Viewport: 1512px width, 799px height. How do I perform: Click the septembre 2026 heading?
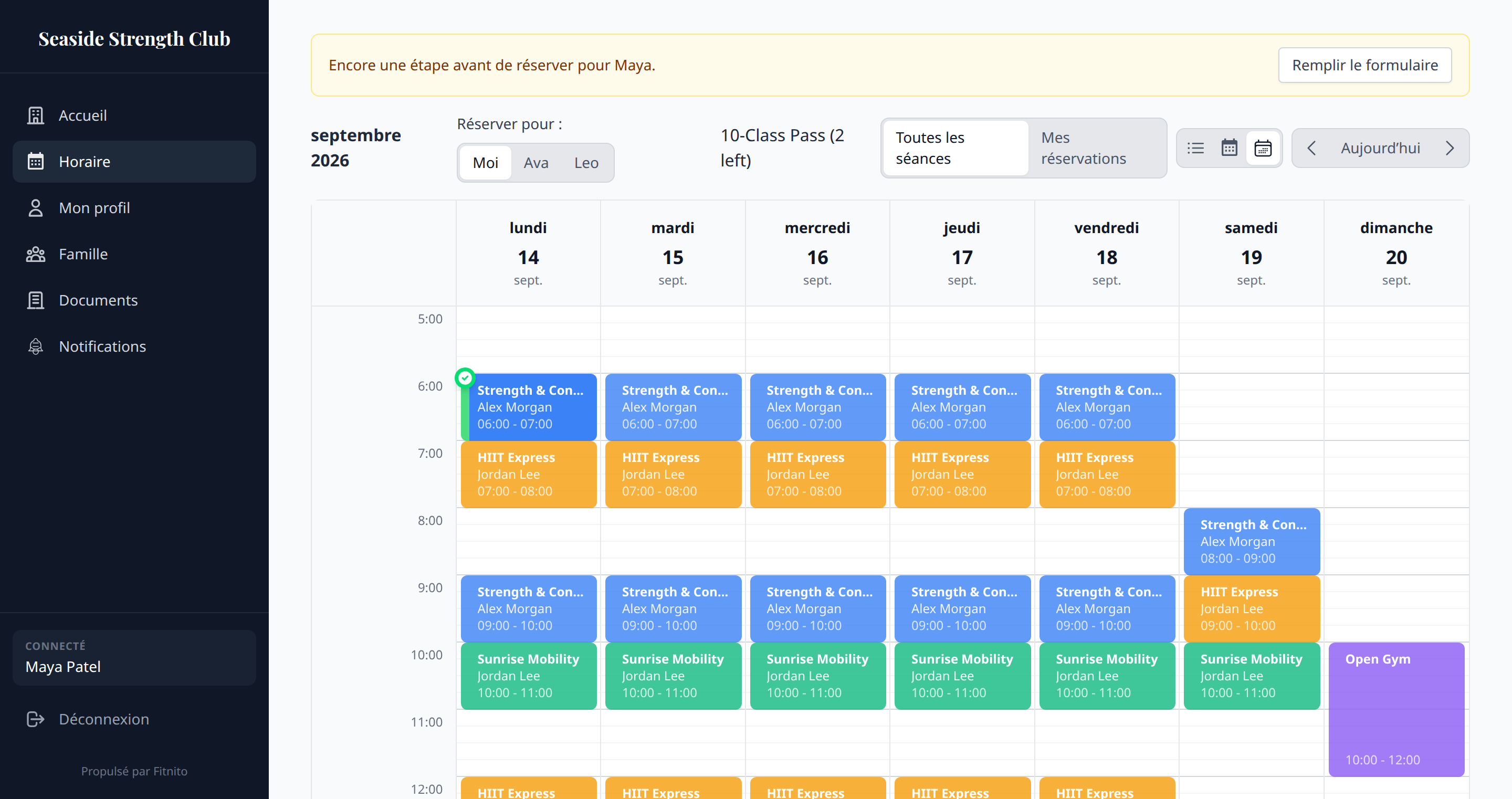point(356,148)
